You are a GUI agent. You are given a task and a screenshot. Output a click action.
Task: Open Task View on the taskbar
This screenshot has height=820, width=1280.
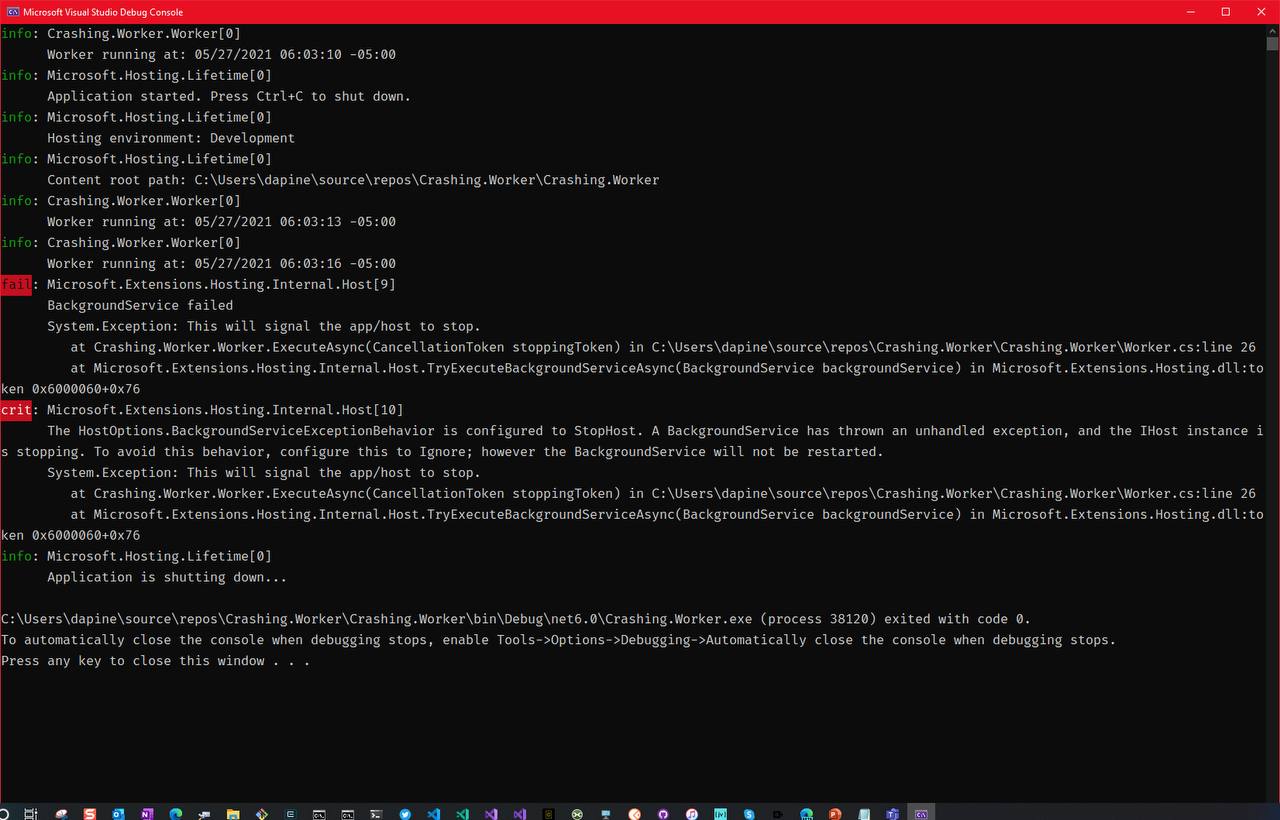click(x=31, y=814)
